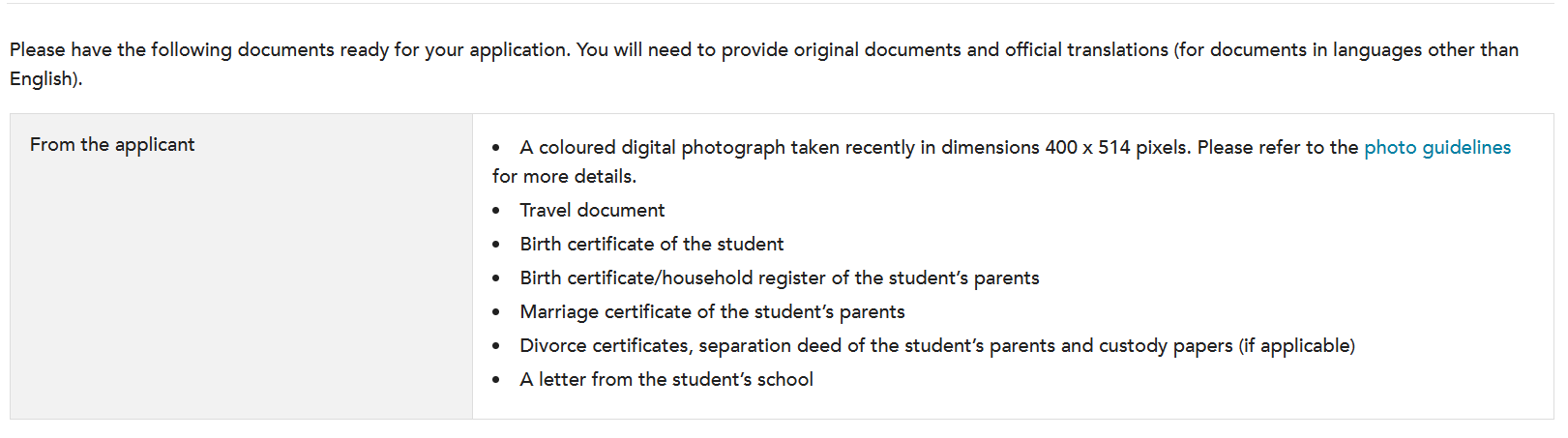Select the "Travel document" list item
Screen dimensions: 1568x438
pyautogui.click(x=592, y=210)
